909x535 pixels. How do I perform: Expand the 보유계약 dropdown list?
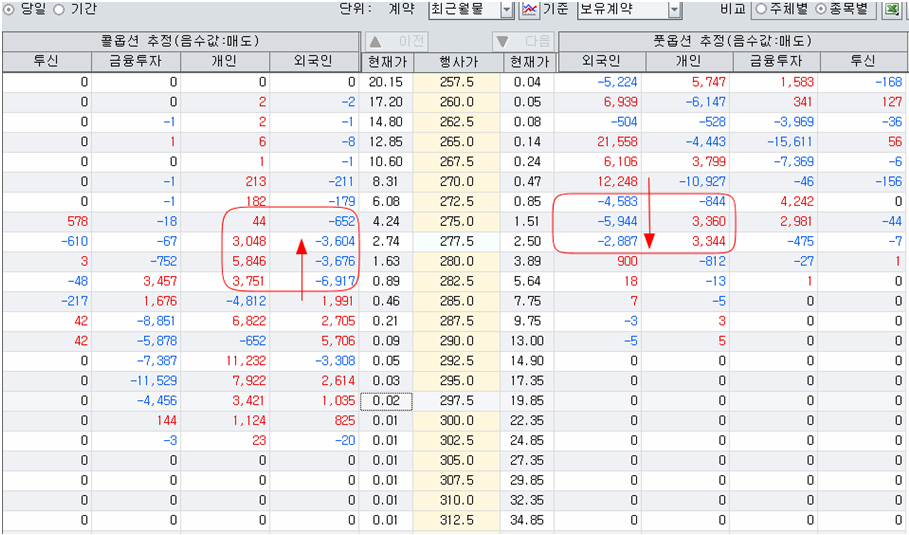[674, 10]
